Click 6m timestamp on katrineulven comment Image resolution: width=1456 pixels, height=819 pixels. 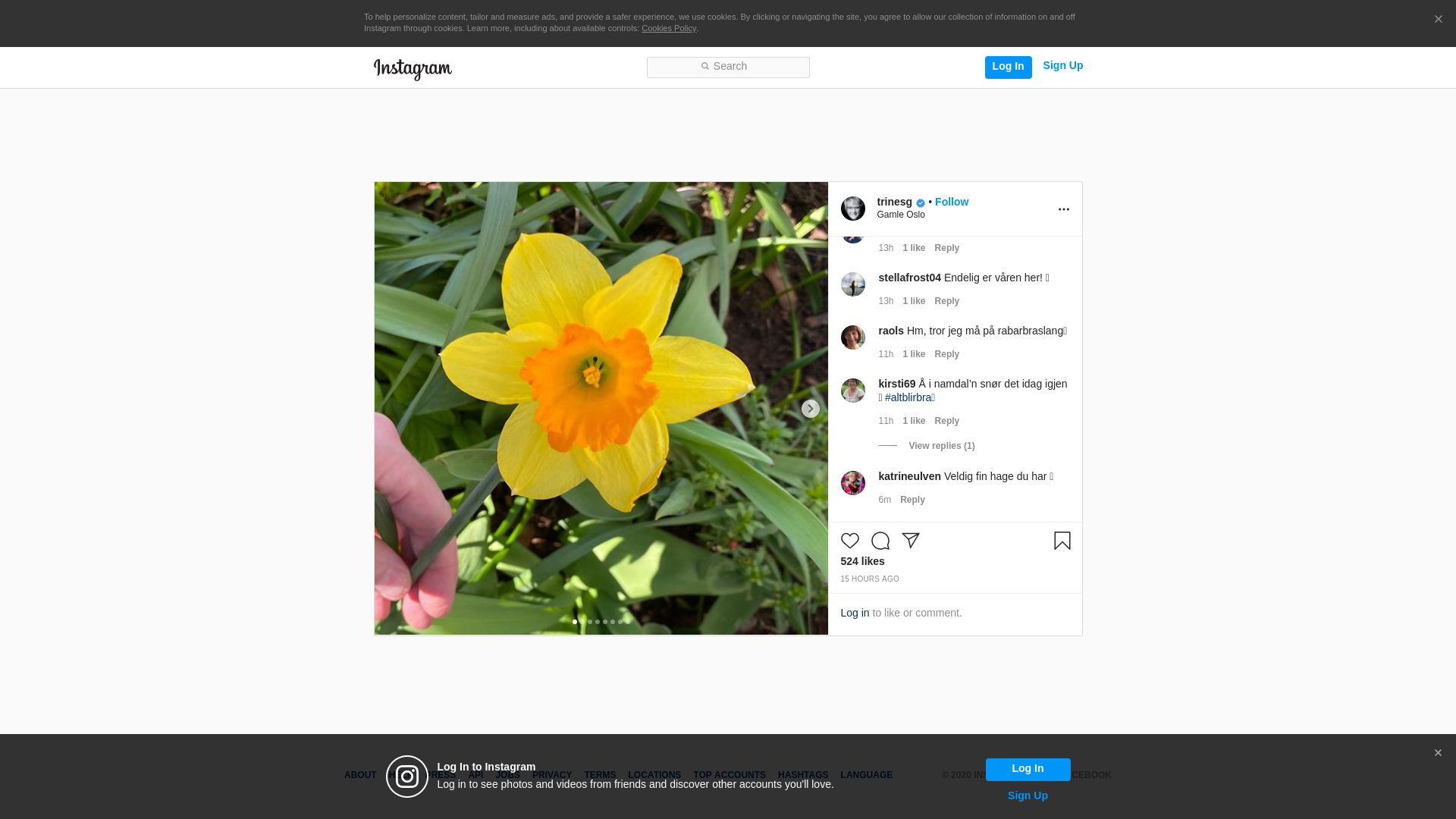pos(884,500)
